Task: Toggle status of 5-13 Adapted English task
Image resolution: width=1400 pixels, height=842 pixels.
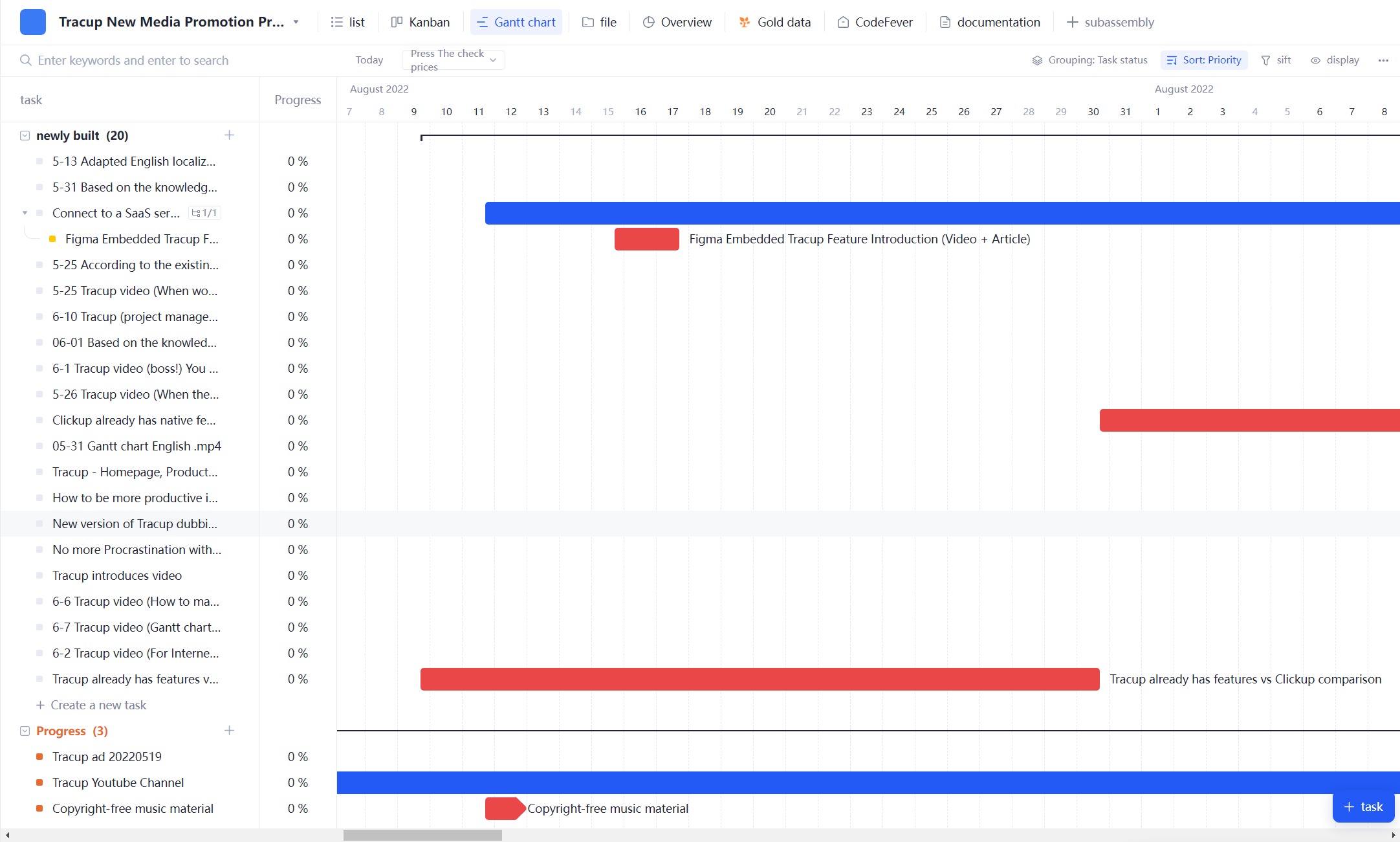Action: [39, 161]
